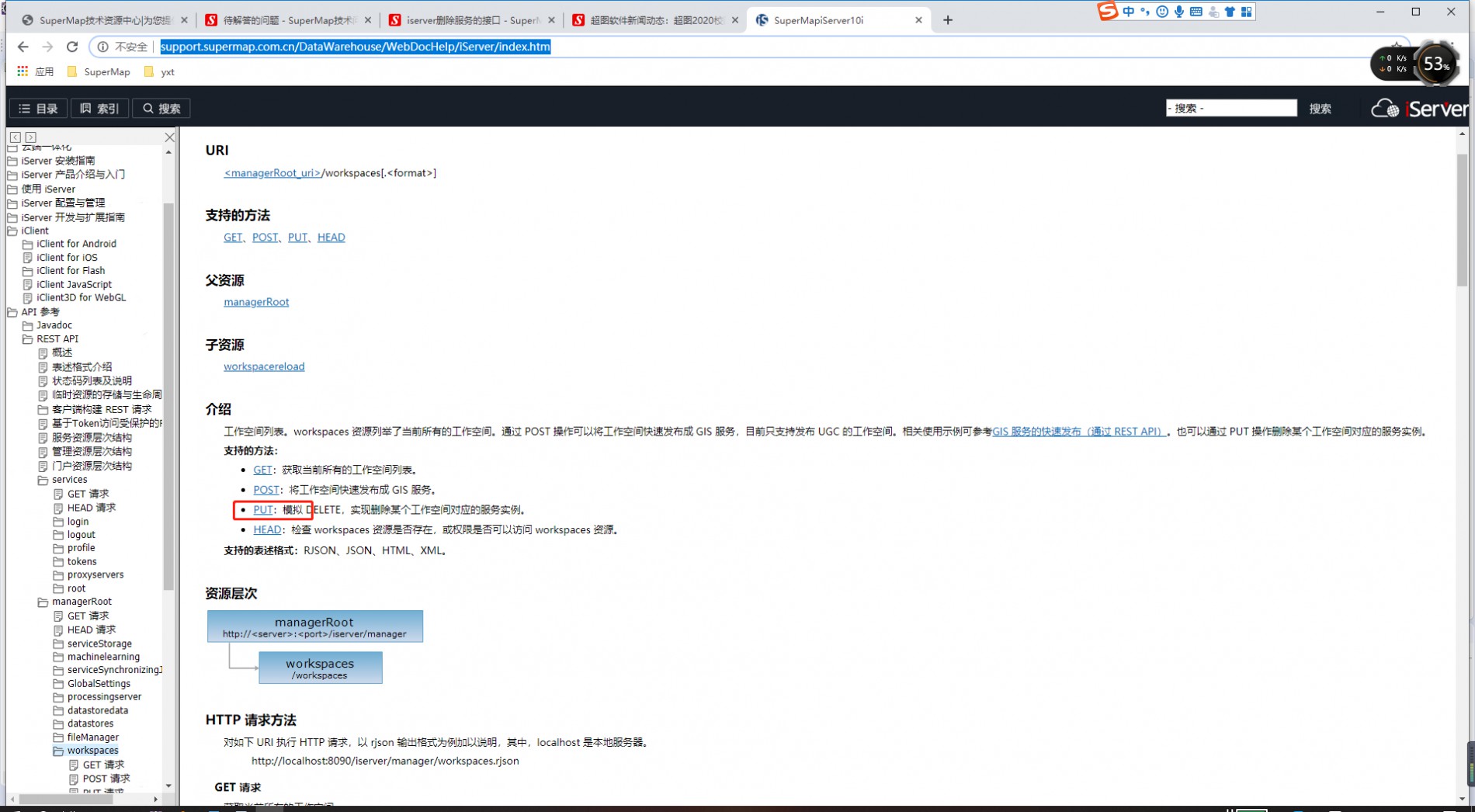Expand the managerRoot folder in tree
The height and width of the screenshot is (812, 1475).
click(x=43, y=602)
